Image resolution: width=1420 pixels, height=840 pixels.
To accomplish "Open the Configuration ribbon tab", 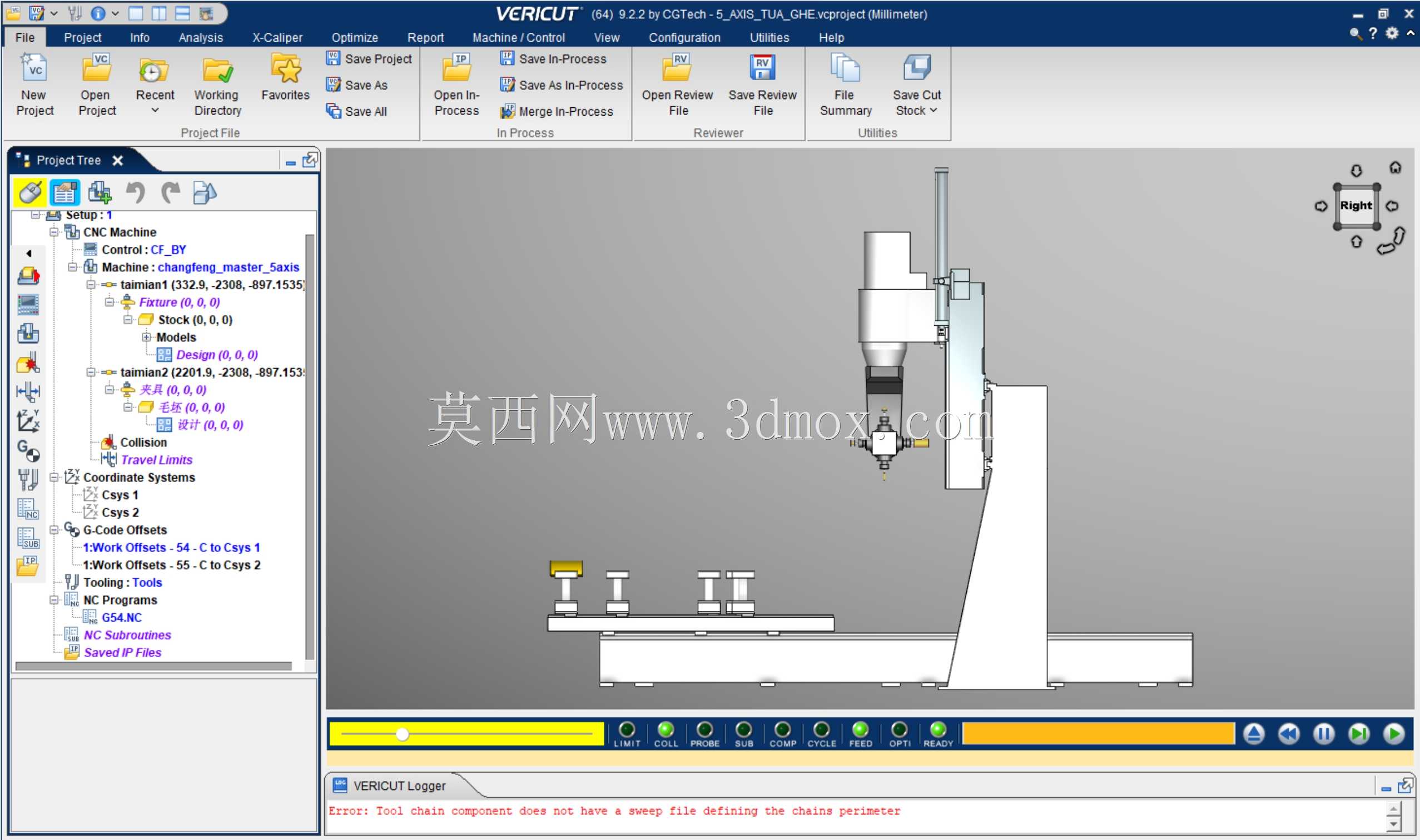I will point(684,37).
